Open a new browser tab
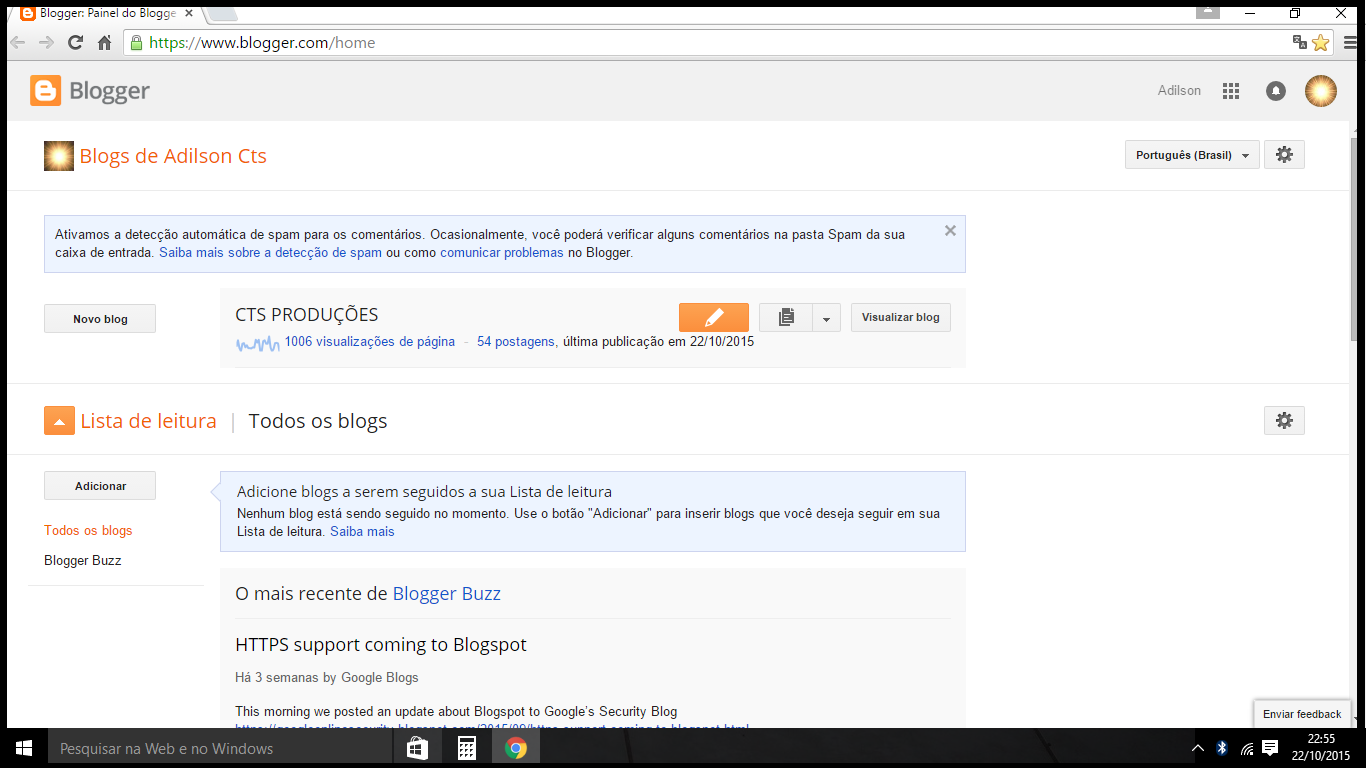The height and width of the screenshot is (768, 1366). click(222, 13)
